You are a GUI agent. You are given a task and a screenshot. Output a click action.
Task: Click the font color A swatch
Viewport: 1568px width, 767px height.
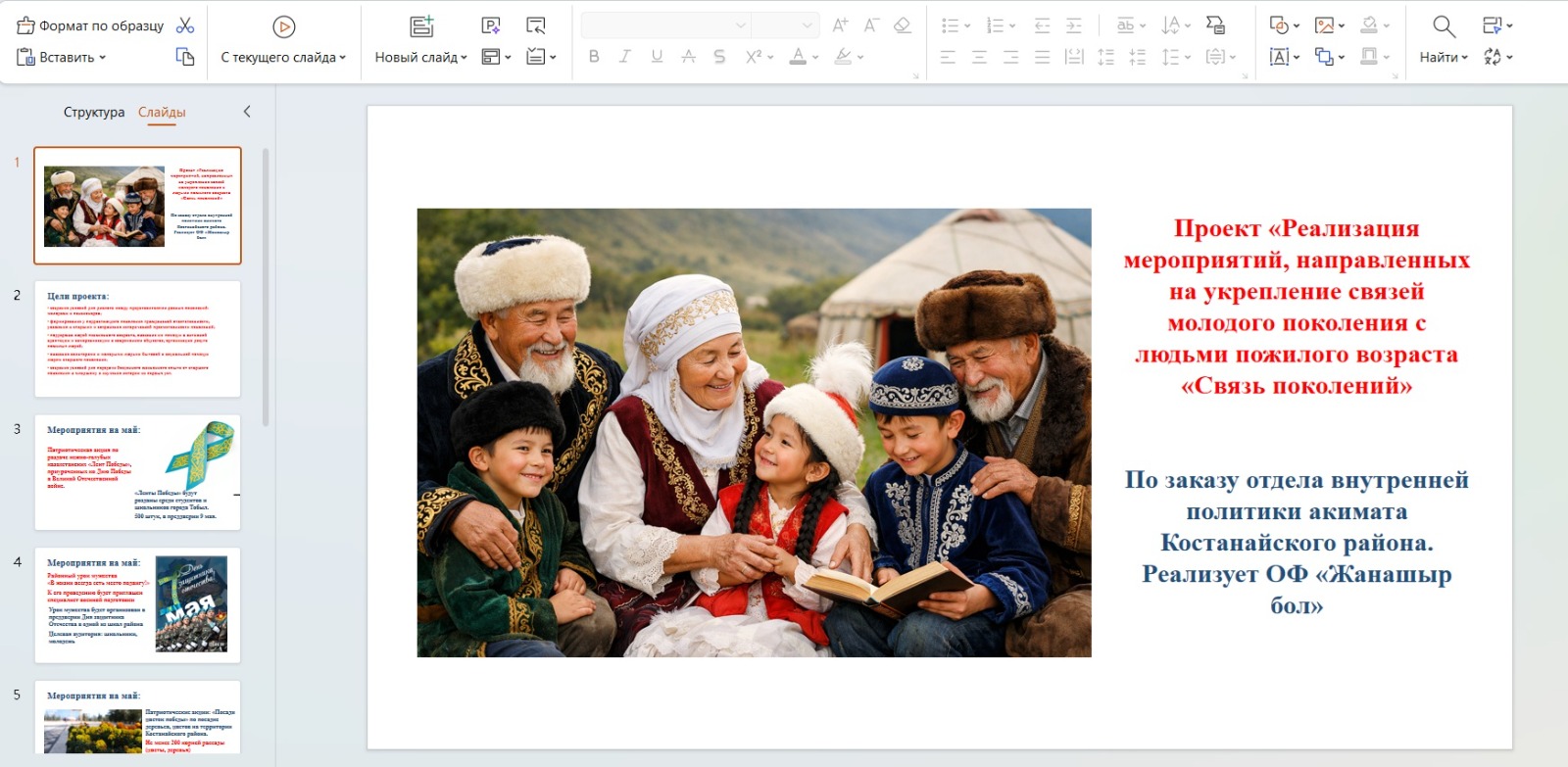point(798,57)
